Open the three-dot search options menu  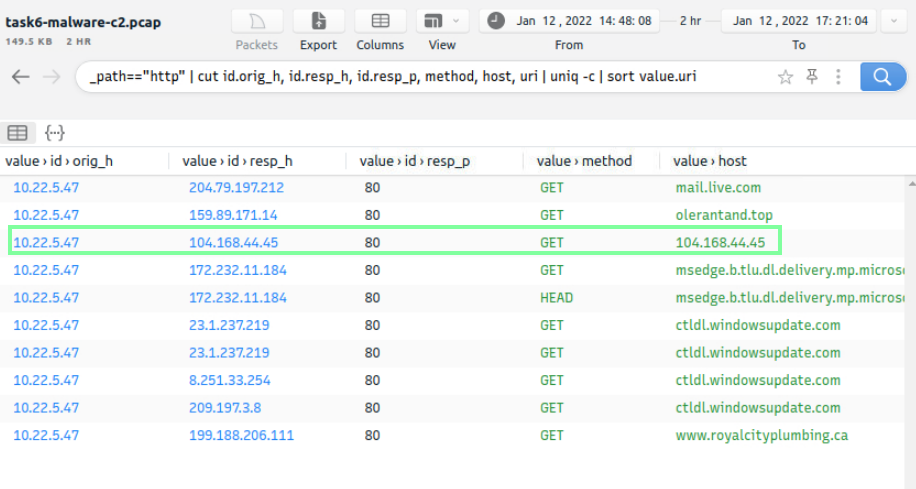[837, 77]
